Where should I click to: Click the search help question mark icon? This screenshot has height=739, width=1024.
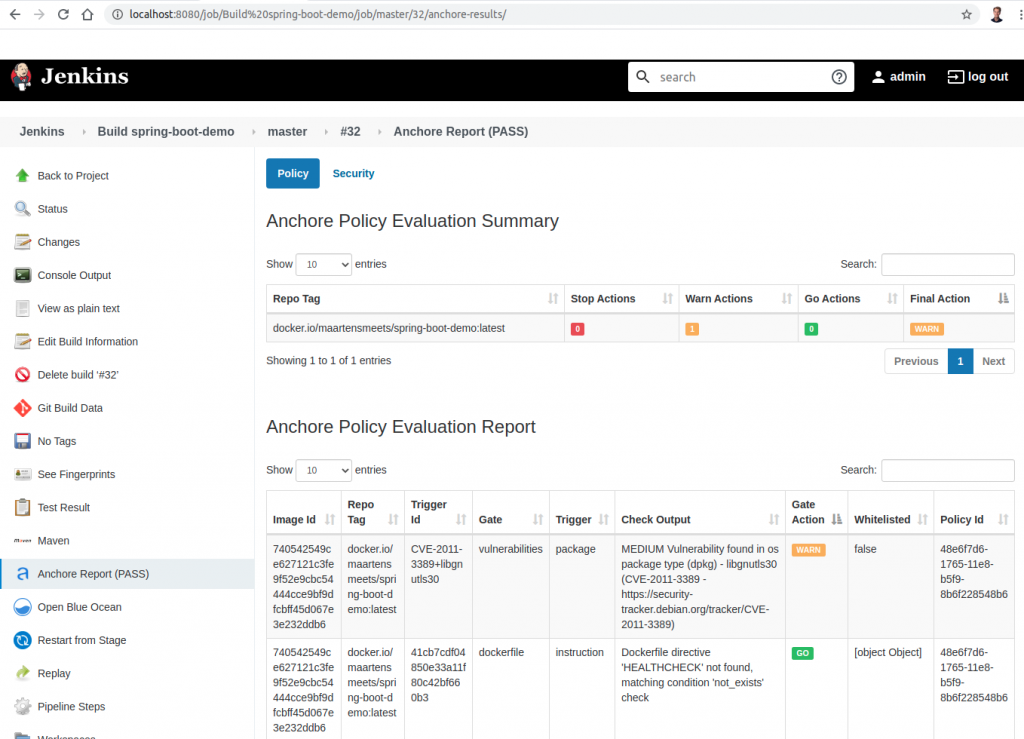point(839,77)
